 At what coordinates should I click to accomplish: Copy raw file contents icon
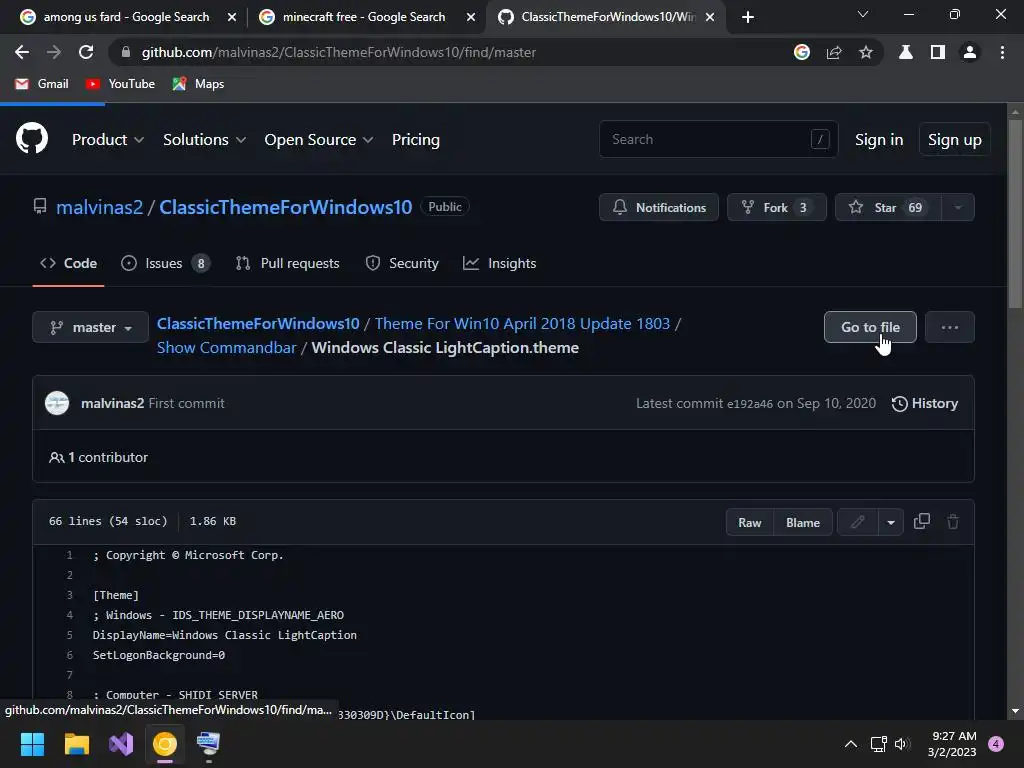coord(921,521)
